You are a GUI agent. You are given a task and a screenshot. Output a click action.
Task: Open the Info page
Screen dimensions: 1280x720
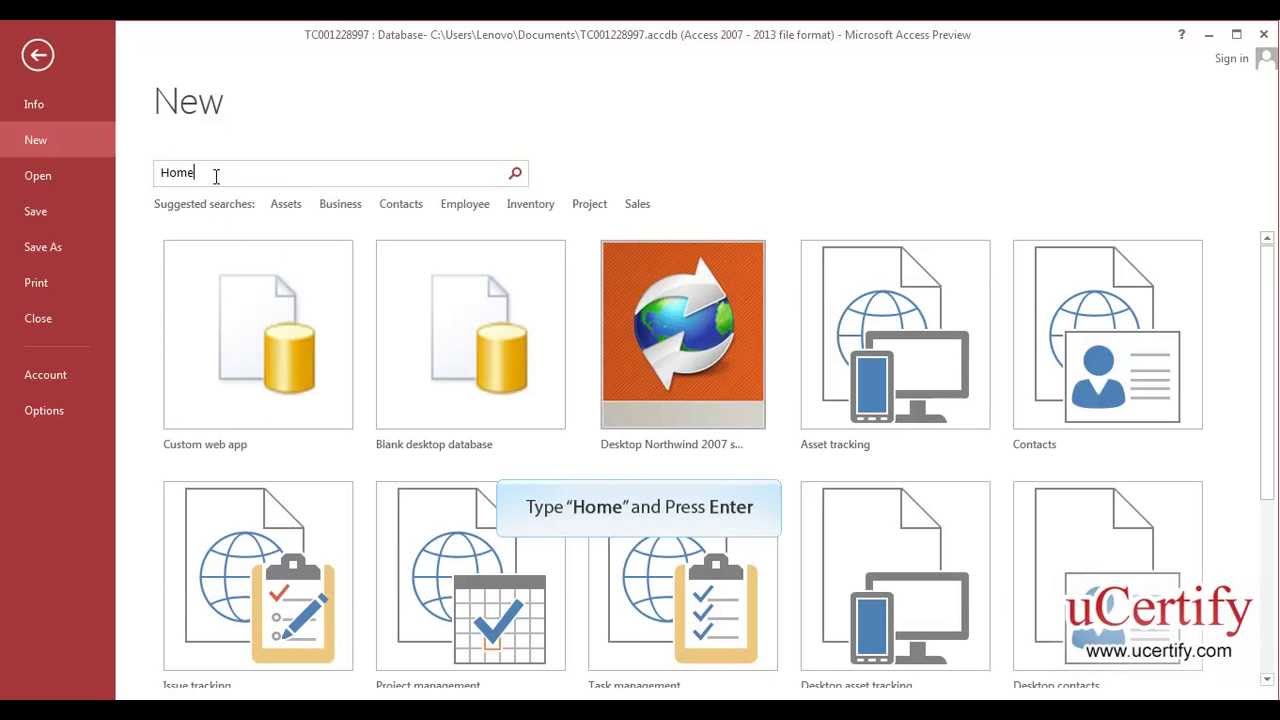point(57,104)
